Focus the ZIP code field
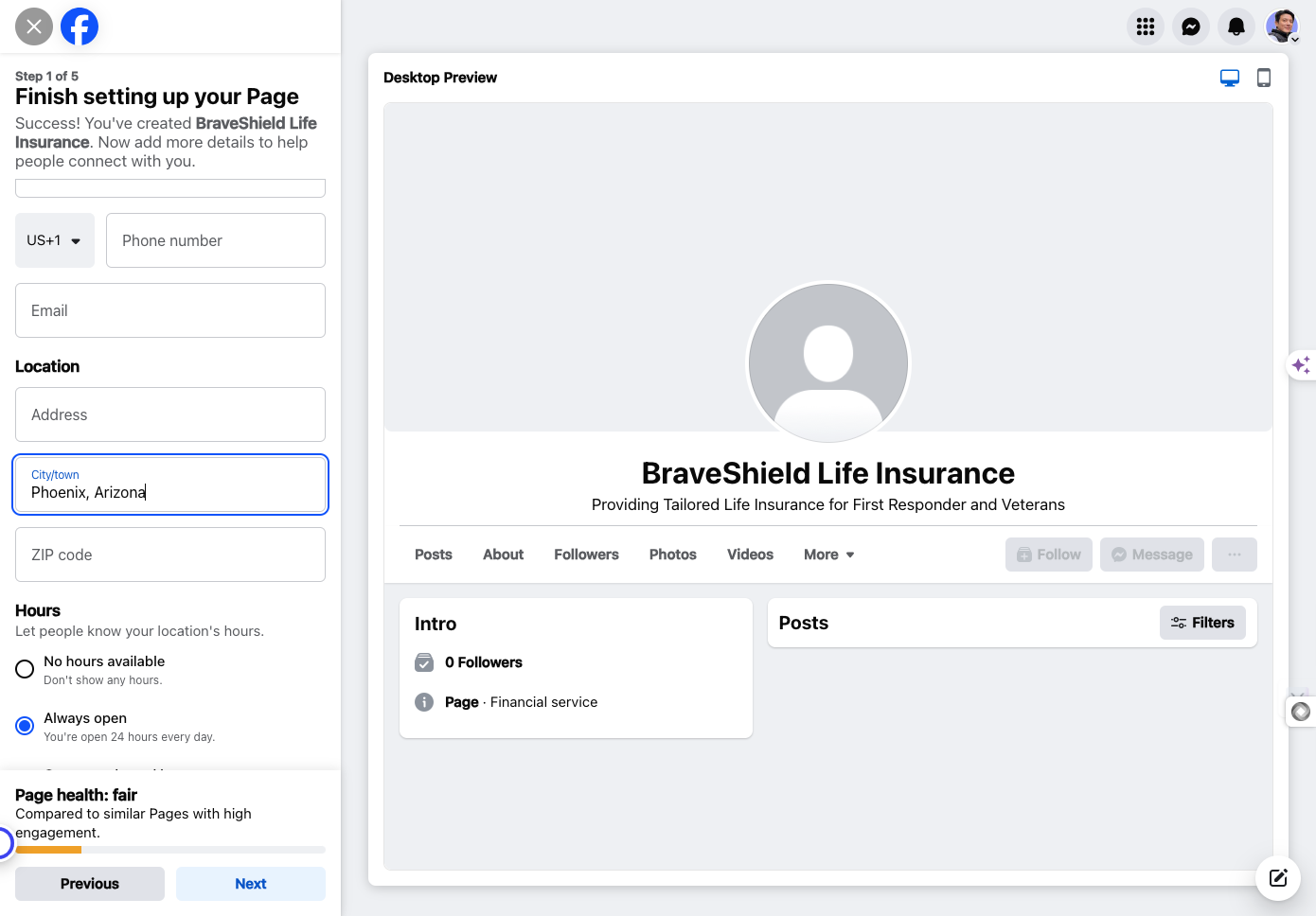This screenshot has width=1316, height=916. click(x=170, y=555)
